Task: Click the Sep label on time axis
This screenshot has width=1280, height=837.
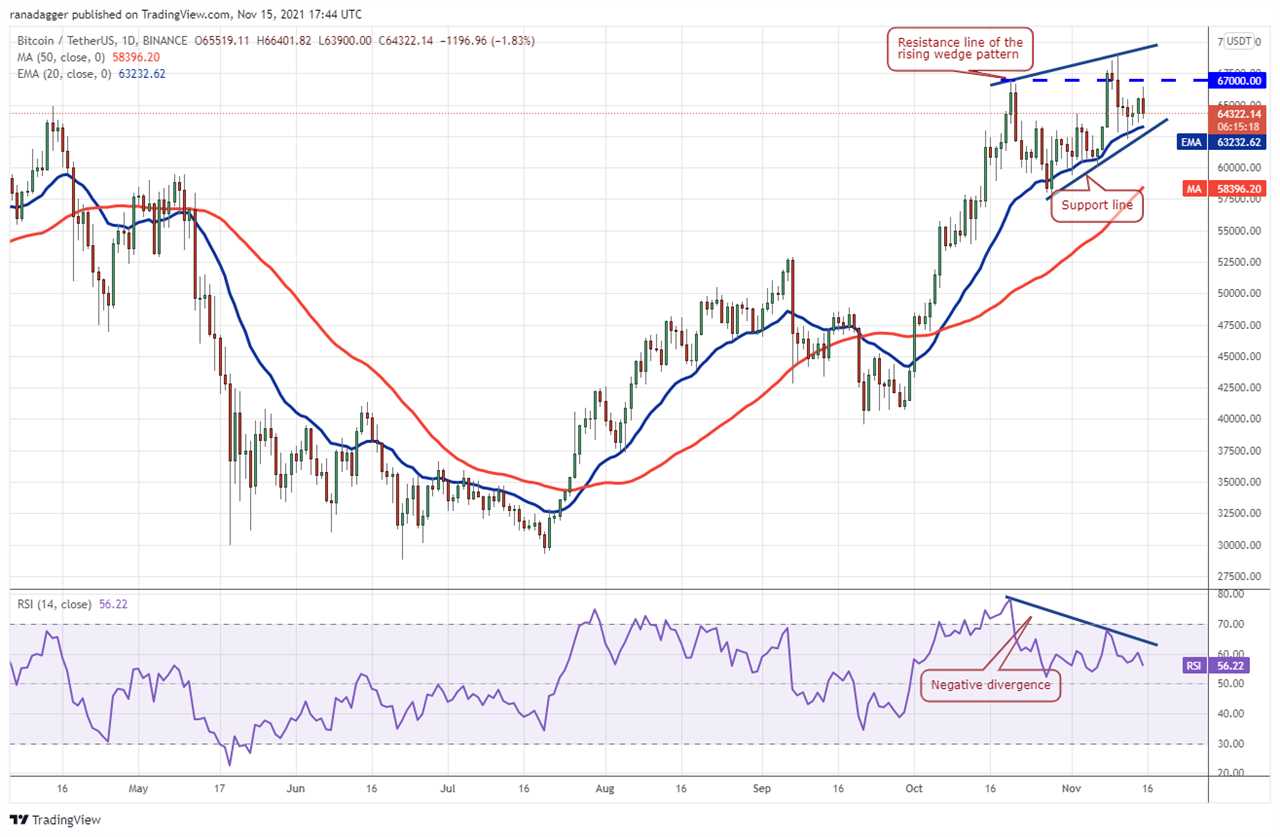Action: point(762,789)
